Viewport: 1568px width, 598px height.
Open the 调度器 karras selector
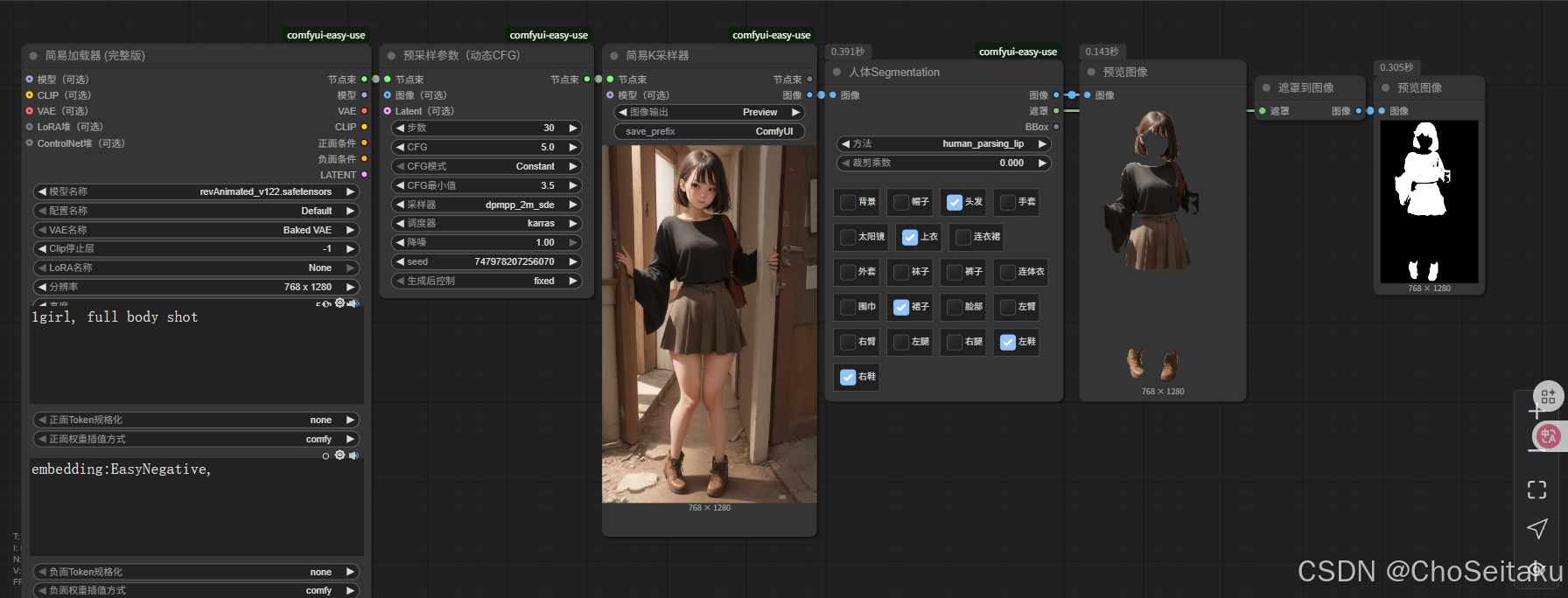[x=486, y=223]
